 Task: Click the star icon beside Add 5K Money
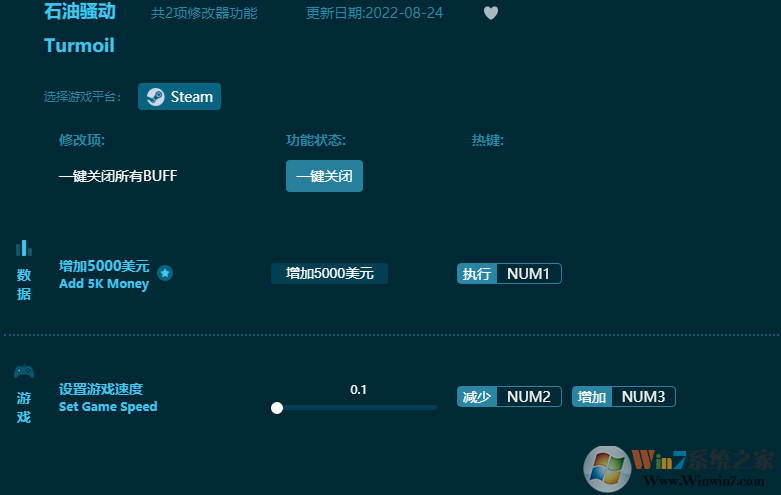point(165,273)
